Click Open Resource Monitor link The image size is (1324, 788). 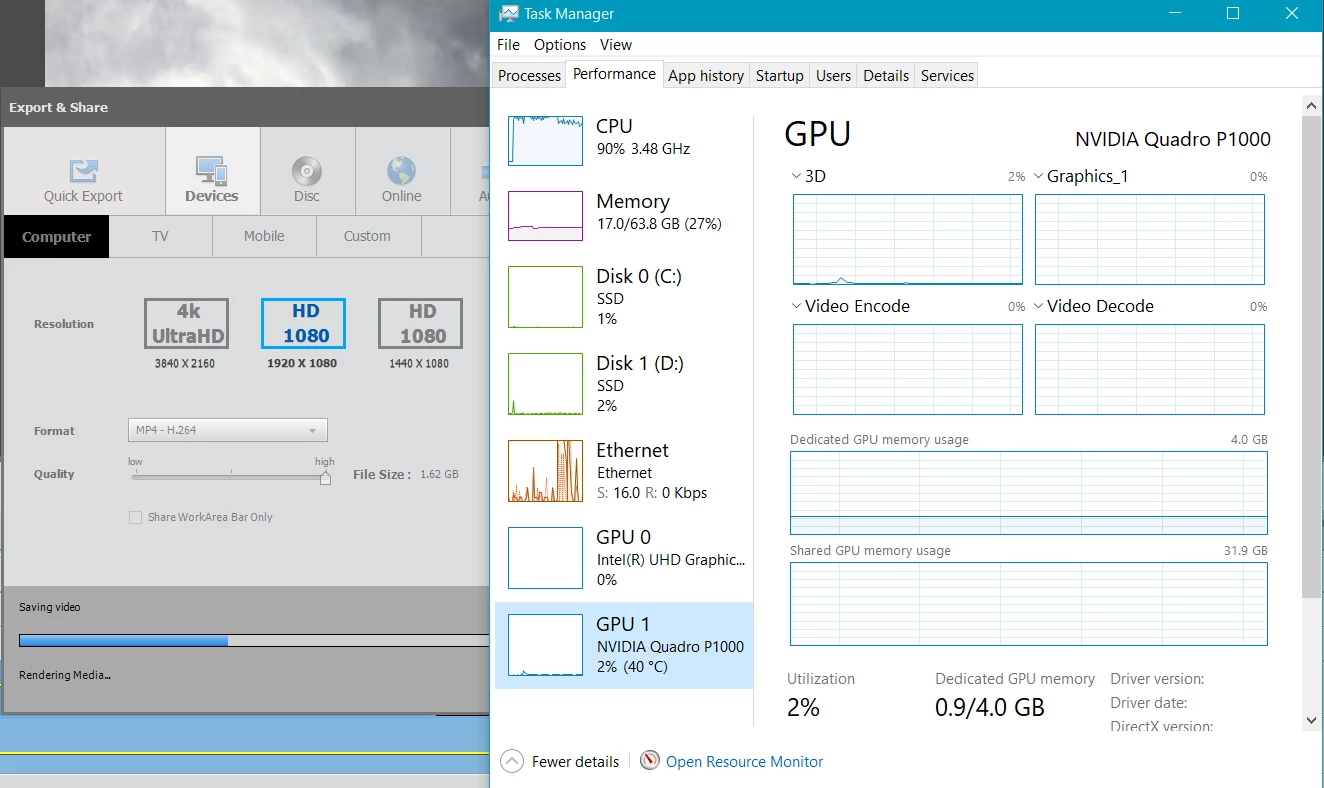pyautogui.click(x=744, y=761)
